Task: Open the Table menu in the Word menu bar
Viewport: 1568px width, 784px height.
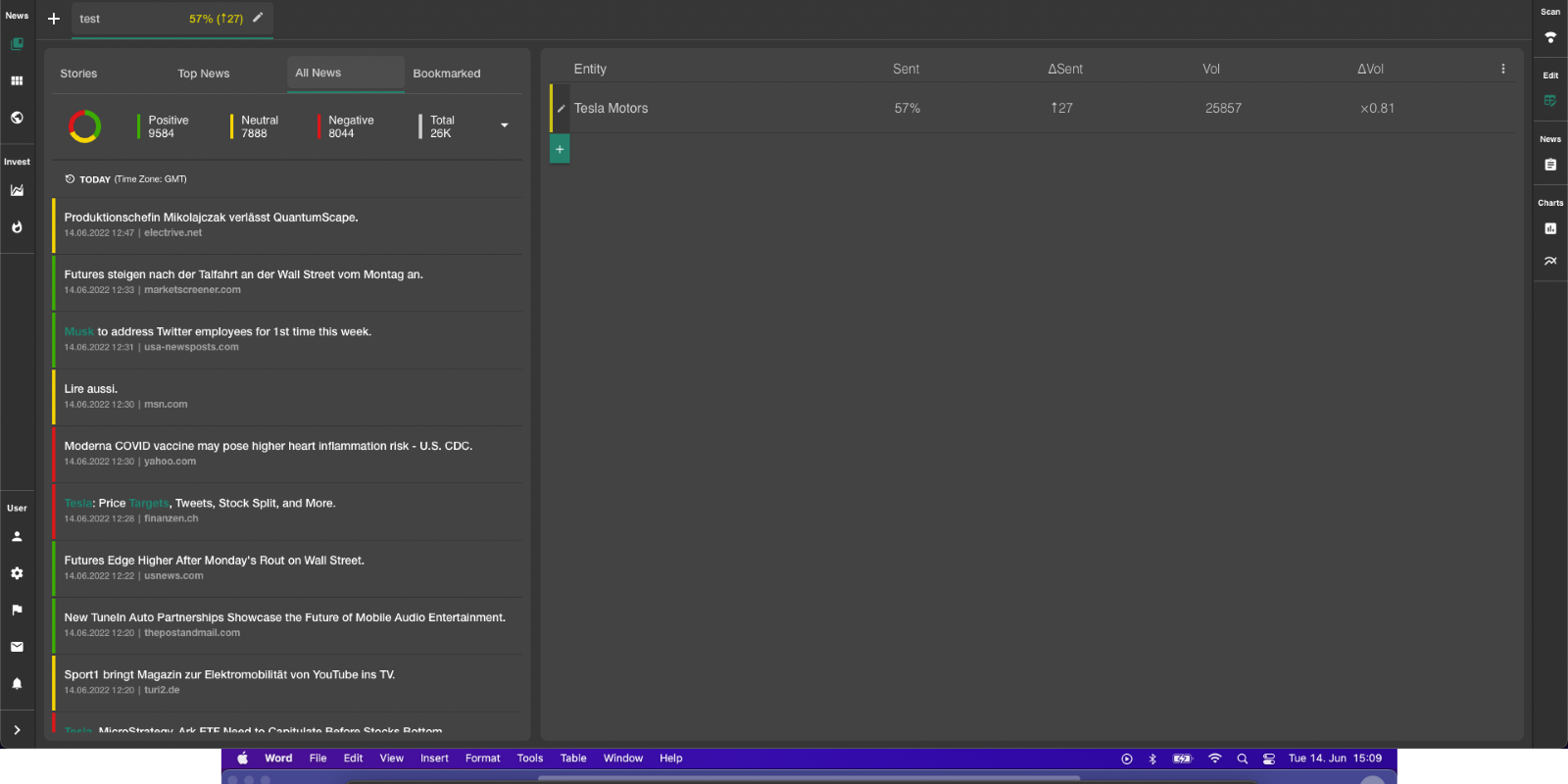Action: 573,759
